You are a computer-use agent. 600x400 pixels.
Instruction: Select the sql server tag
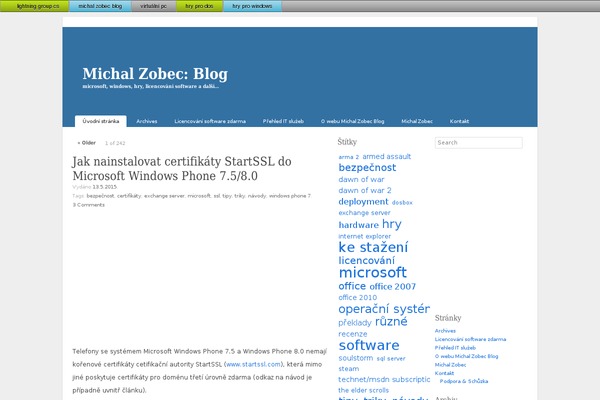click(x=391, y=359)
